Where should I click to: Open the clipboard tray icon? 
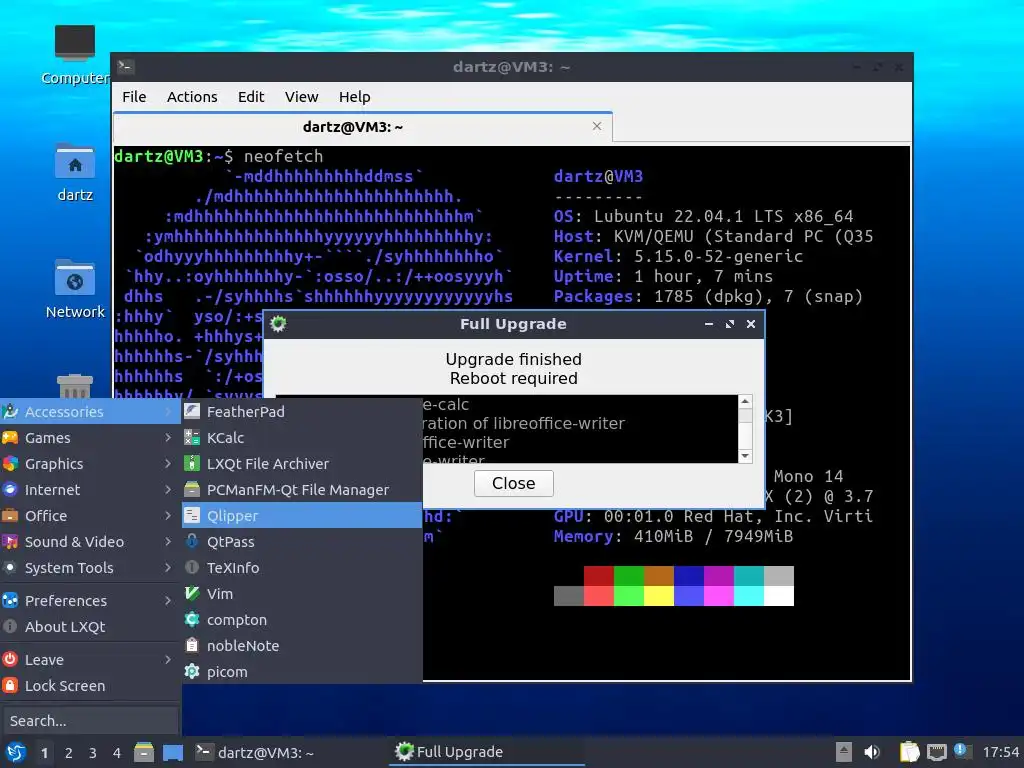tap(909, 752)
